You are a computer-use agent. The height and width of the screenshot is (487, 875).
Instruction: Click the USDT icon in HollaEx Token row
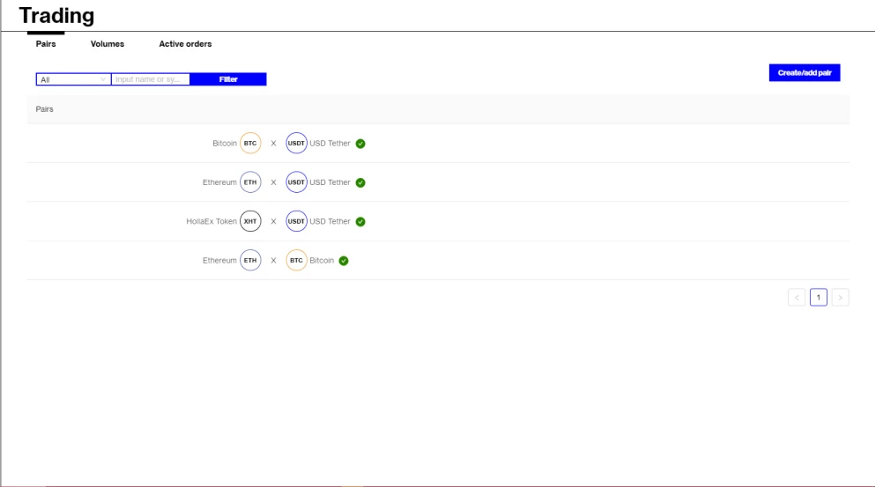pyautogui.click(x=296, y=221)
